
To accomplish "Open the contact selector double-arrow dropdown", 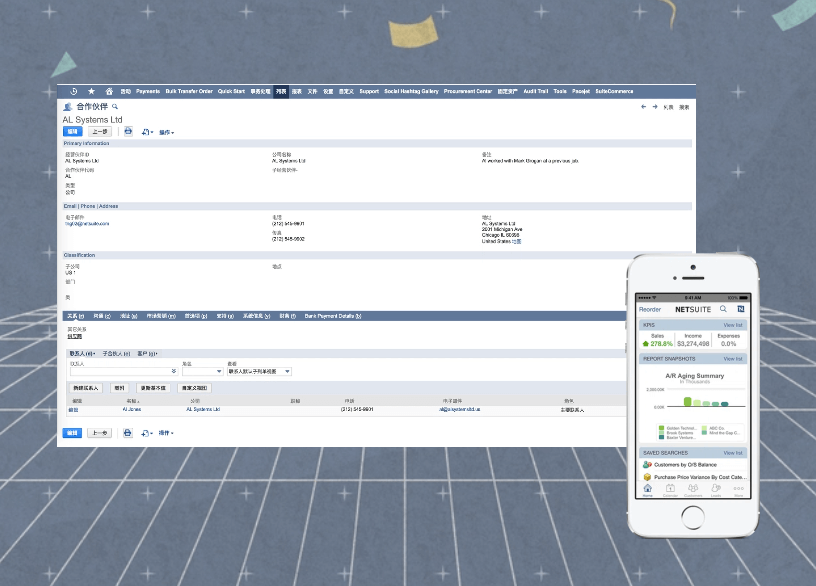I will 174,371.
